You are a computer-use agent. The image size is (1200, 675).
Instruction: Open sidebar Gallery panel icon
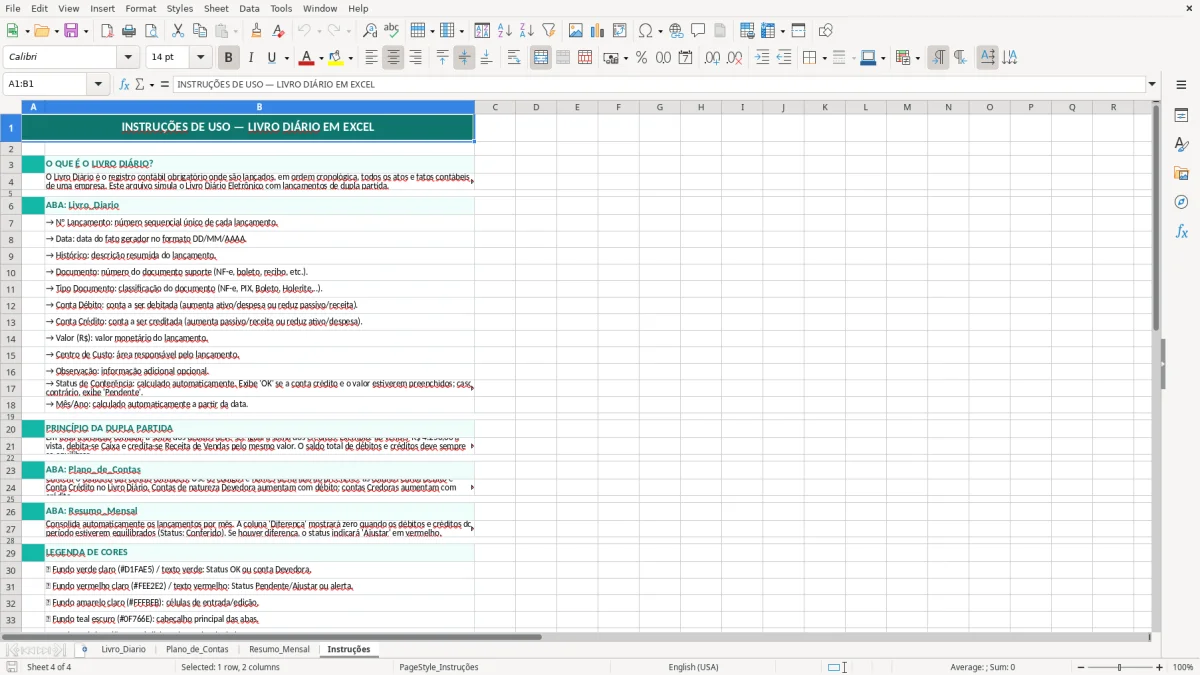click(1181, 174)
